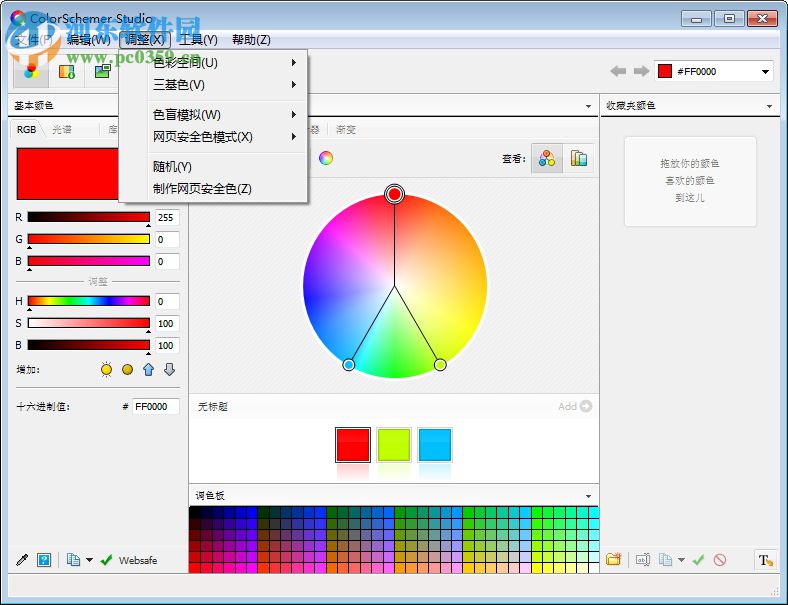This screenshot has height=605, width=788.
Task: Open the 三基色(V) submenu
Action: (213, 85)
